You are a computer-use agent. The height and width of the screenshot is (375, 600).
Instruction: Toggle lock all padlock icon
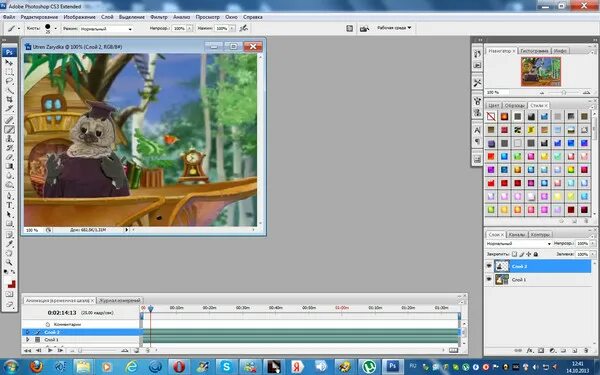tap(536, 254)
